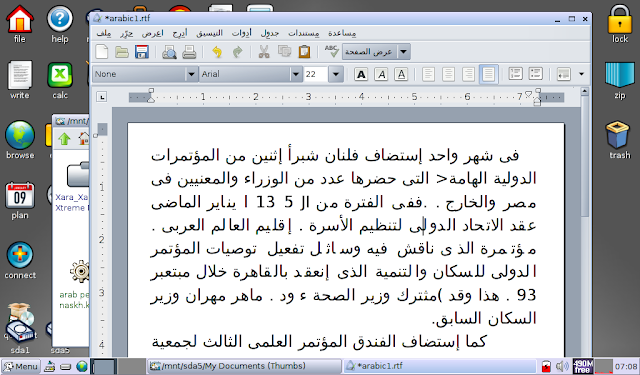The height and width of the screenshot is (375, 640).
Task: Toggle bold formatting
Action: (361, 74)
